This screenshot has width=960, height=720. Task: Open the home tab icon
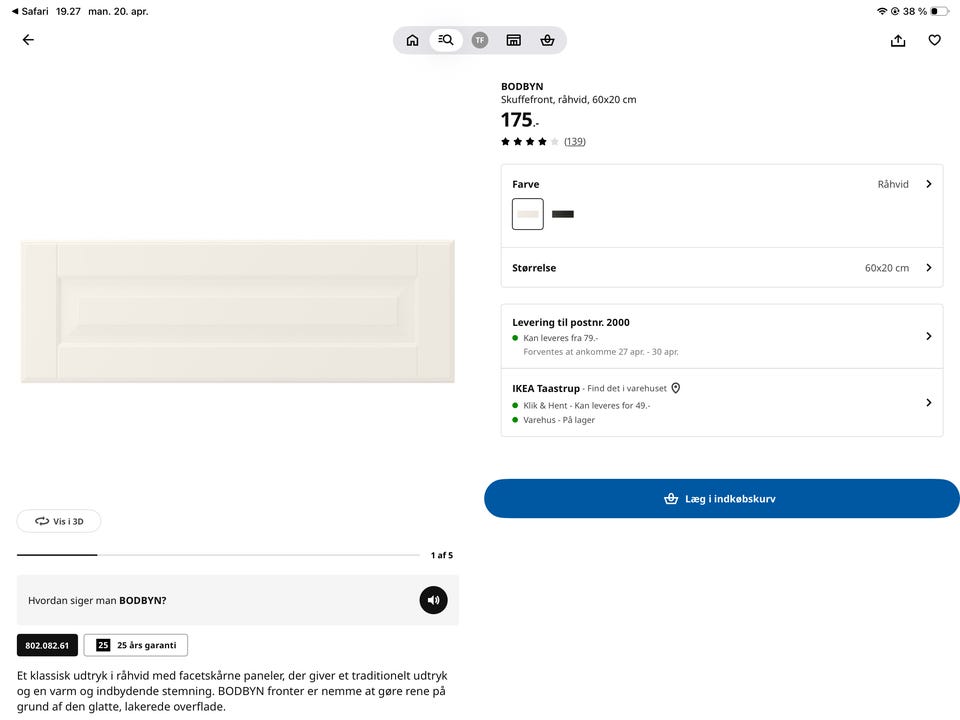[x=412, y=40]
